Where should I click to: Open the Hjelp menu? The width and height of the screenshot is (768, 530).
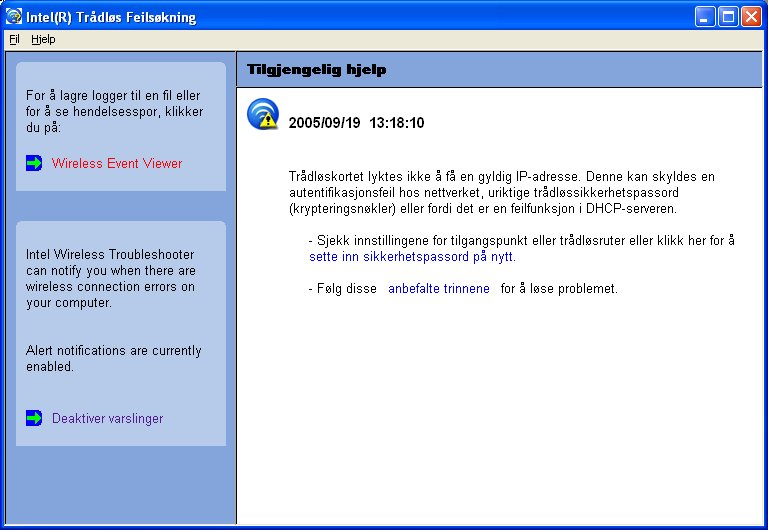(43, 39)
